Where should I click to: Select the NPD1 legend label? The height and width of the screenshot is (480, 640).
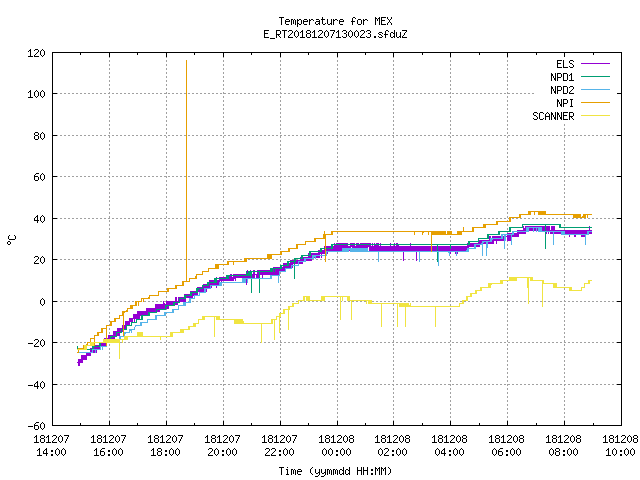point(562,77)
